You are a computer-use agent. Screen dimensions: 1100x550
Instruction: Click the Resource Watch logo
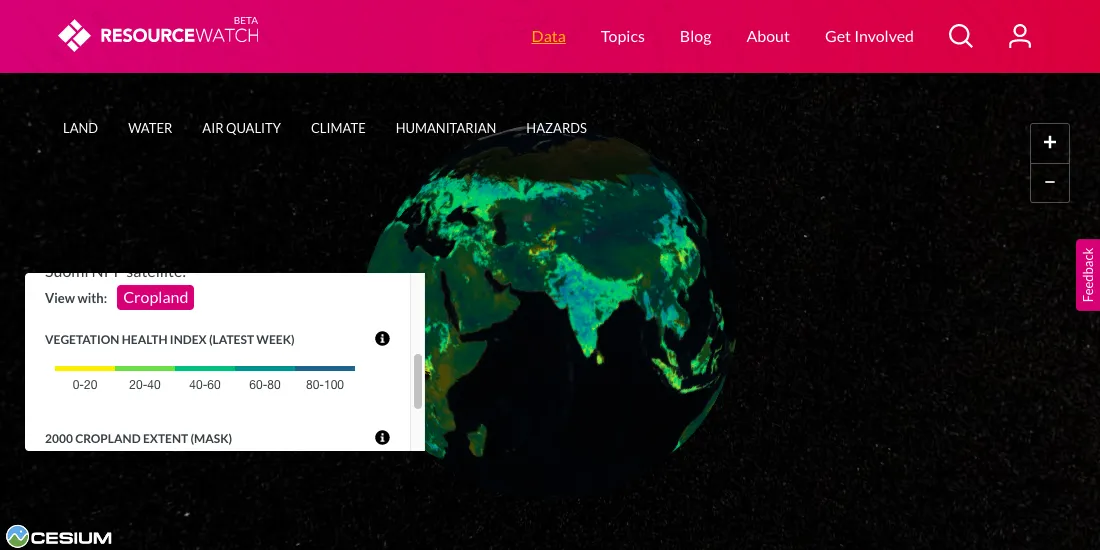coord(159,35)
